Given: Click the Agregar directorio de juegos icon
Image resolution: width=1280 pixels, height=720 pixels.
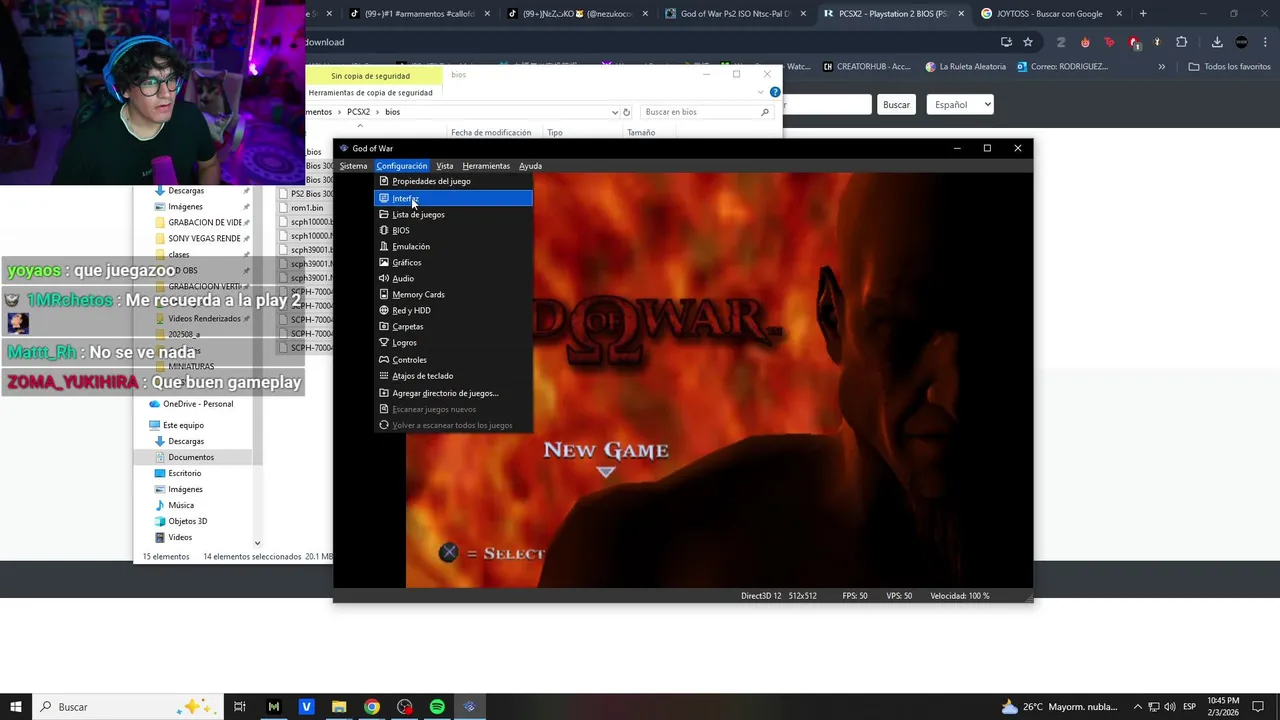Looking at the screenshot, I should (384, 393).
